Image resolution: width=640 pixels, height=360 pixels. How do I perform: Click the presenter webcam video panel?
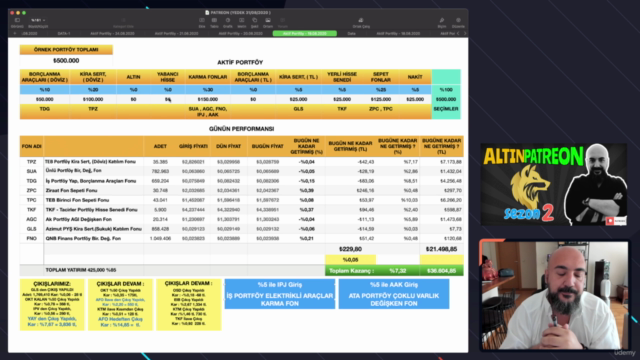tap(554, 295)
